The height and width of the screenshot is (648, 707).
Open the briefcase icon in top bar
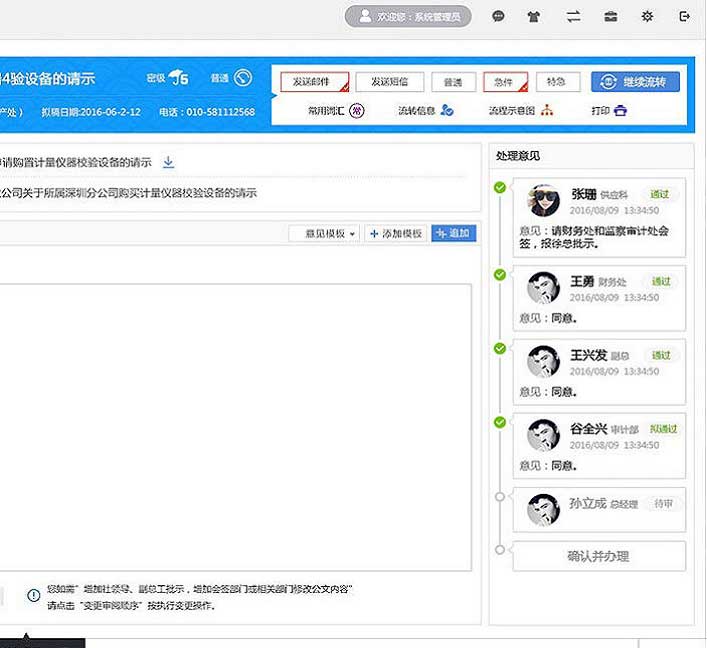pos(610,17)
